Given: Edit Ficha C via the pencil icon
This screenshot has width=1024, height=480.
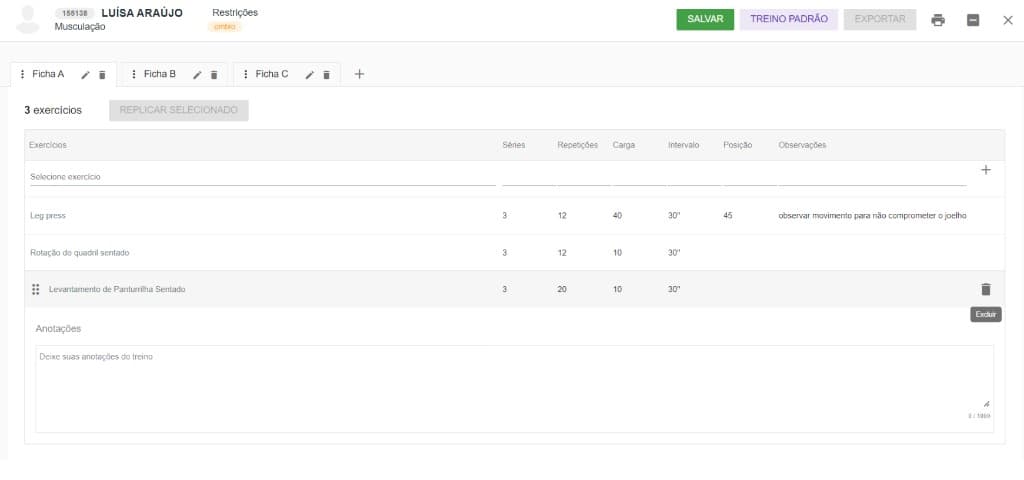Looking at the screenshot, I should [310, 75].
